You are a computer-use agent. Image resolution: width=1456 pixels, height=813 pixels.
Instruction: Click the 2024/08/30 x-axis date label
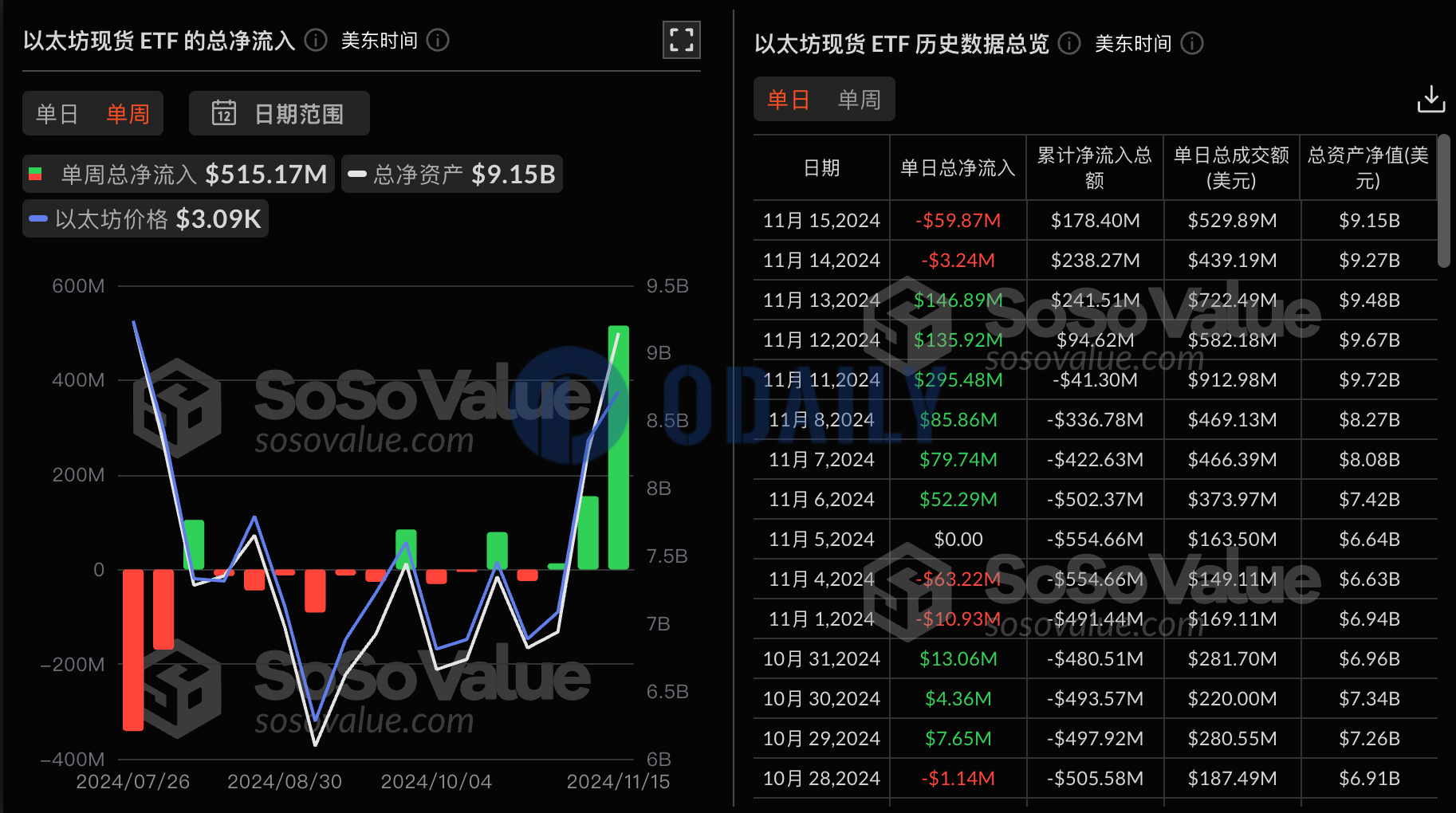click(x=285, y=781)
